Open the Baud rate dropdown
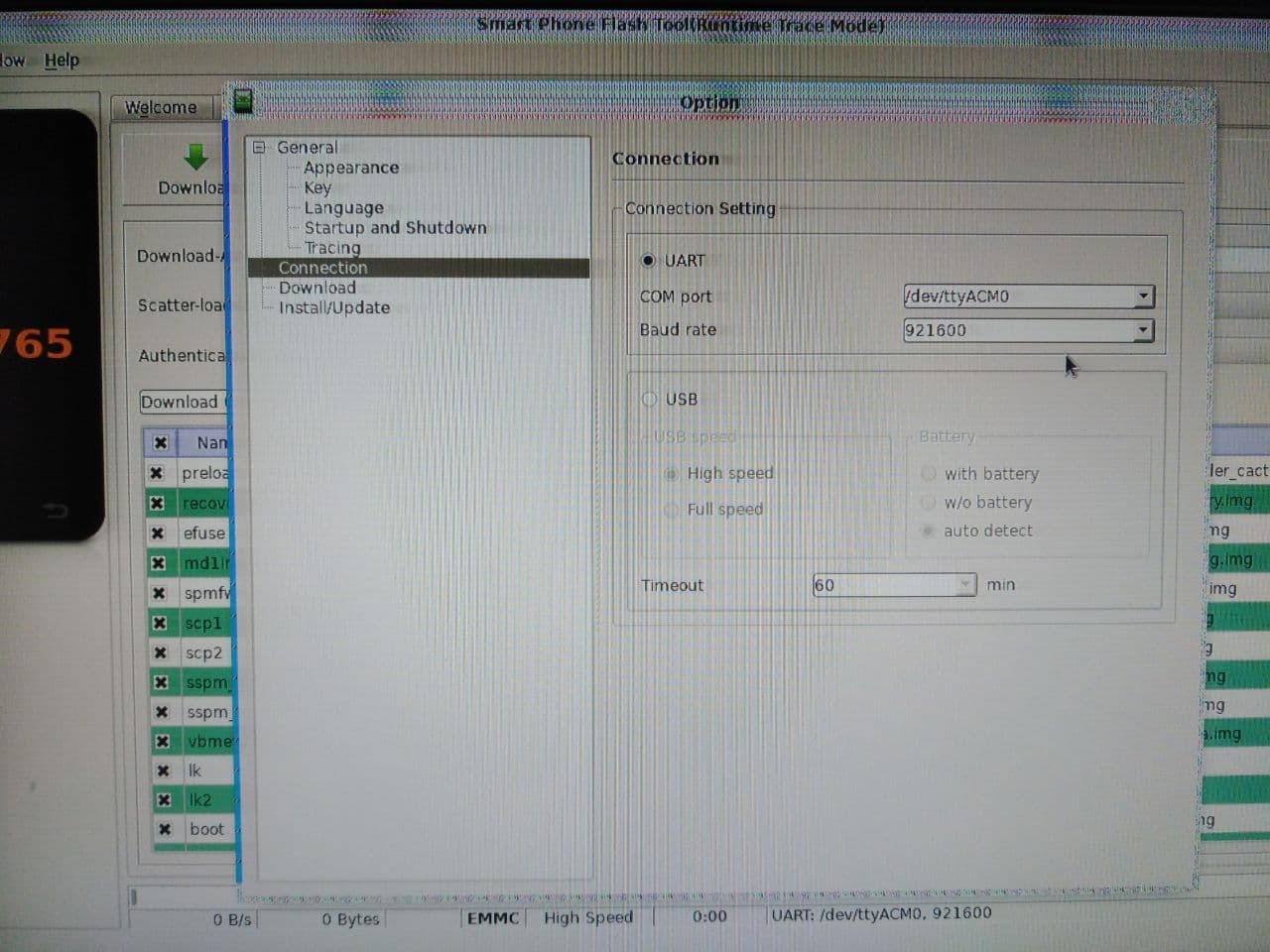This screenshot has width=1270, height=952. [x=1143, y=329]
